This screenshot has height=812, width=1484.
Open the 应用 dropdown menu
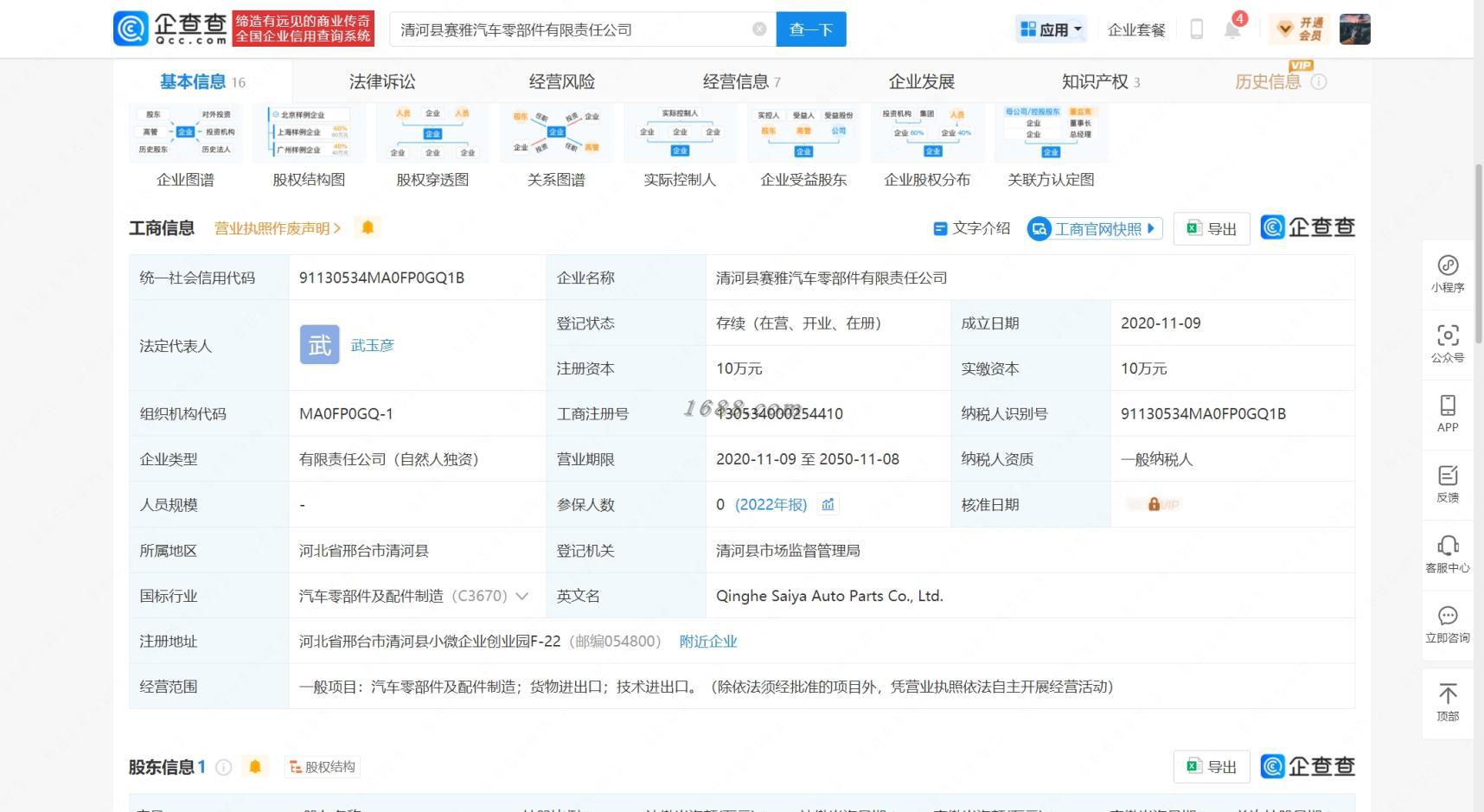tap(1051, 29)
